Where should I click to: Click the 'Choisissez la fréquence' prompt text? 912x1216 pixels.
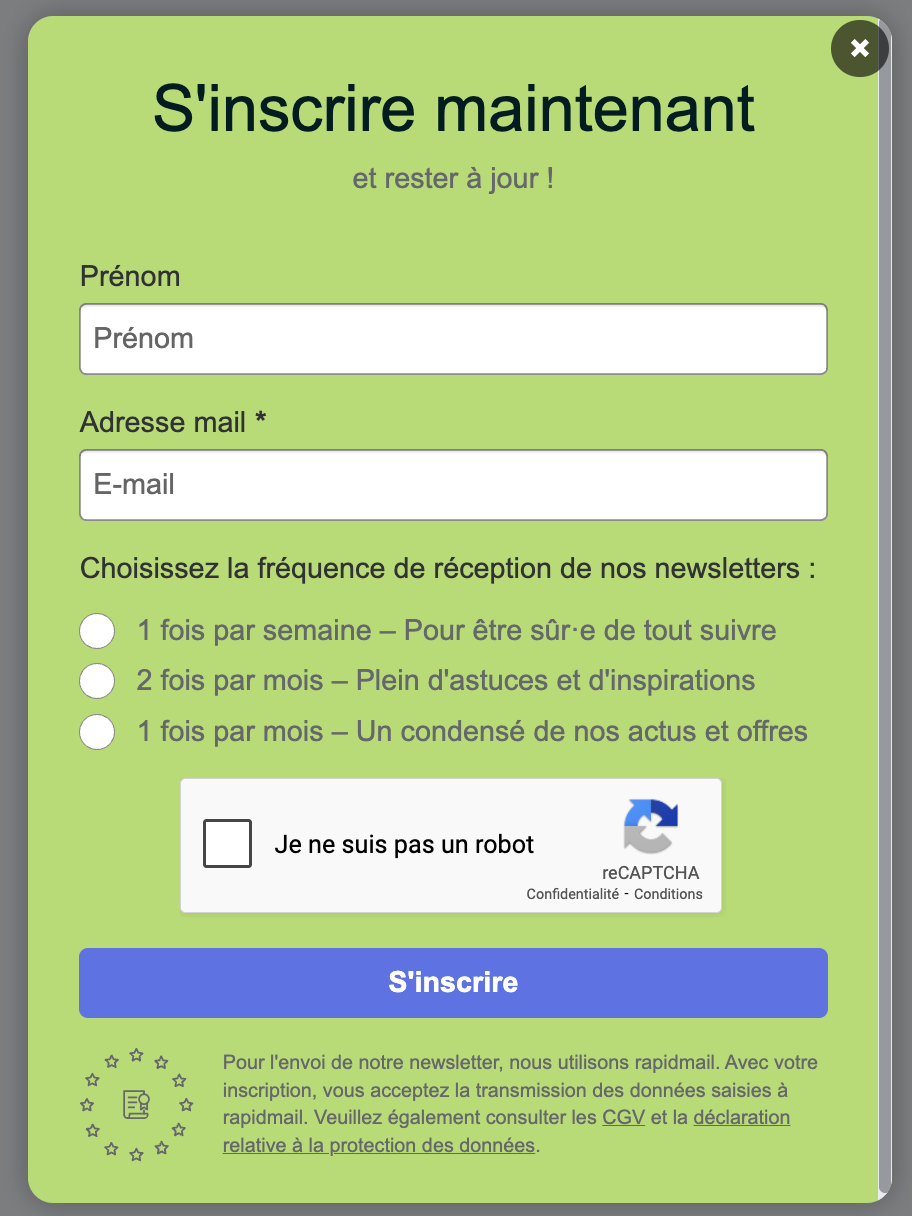[x=447, y=569]
